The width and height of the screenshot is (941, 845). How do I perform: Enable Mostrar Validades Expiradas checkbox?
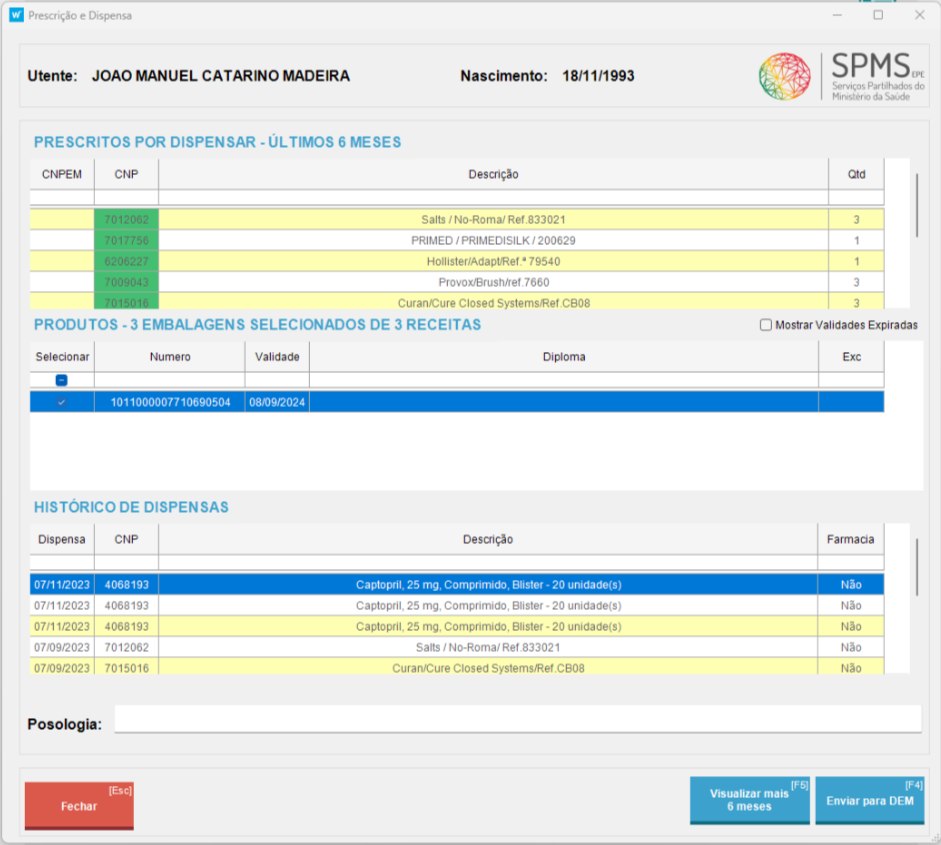point(766,325)
